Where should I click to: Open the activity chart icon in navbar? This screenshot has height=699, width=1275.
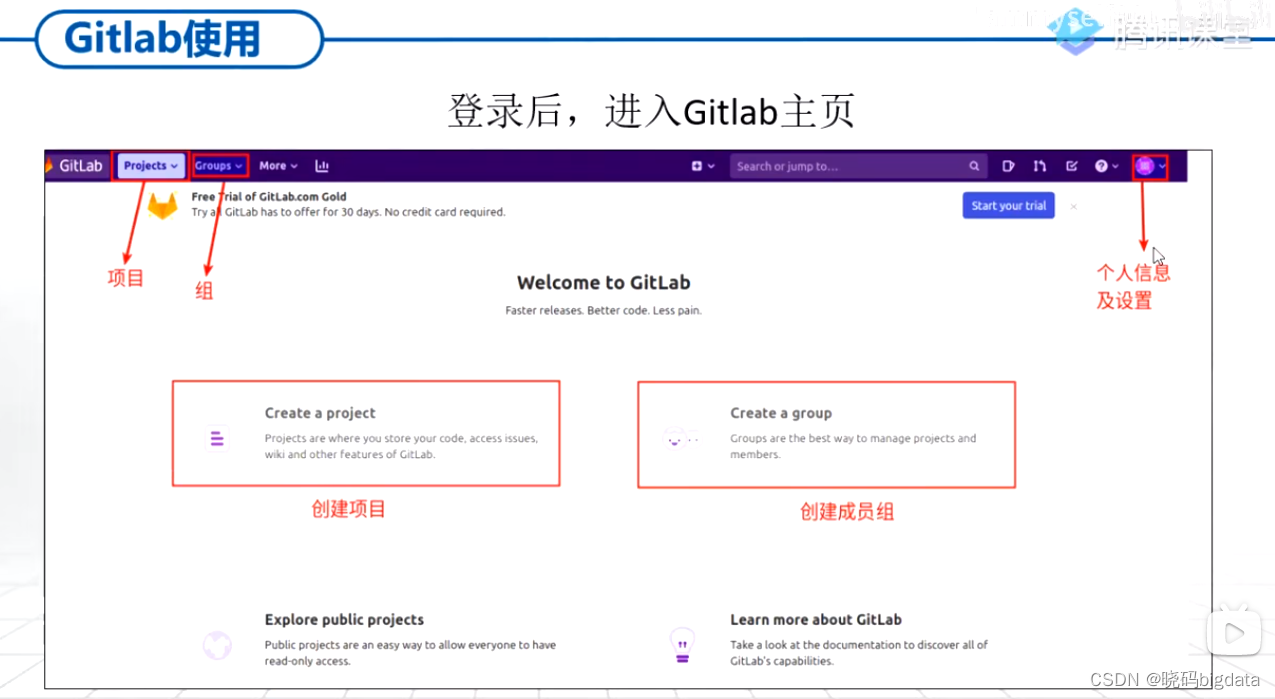[322, 166]
